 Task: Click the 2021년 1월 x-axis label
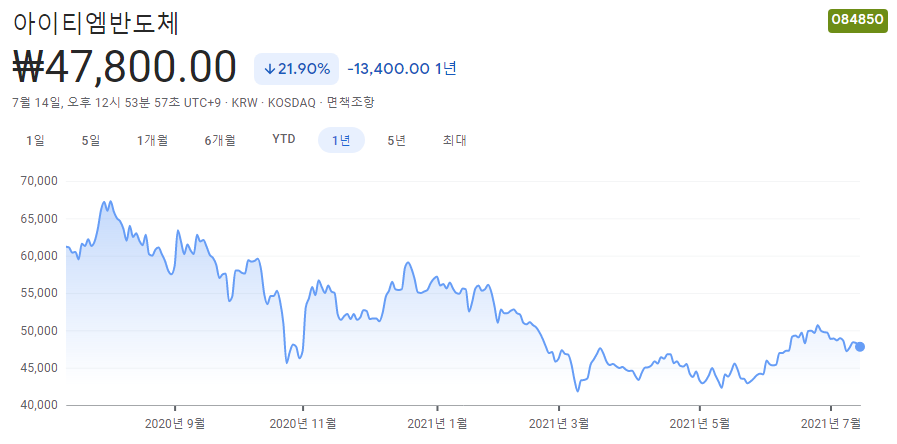coord(437,424)
